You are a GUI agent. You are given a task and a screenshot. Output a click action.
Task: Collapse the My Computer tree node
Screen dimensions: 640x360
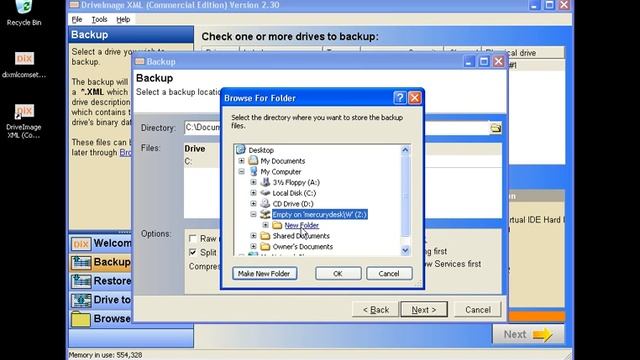[241, 171]
